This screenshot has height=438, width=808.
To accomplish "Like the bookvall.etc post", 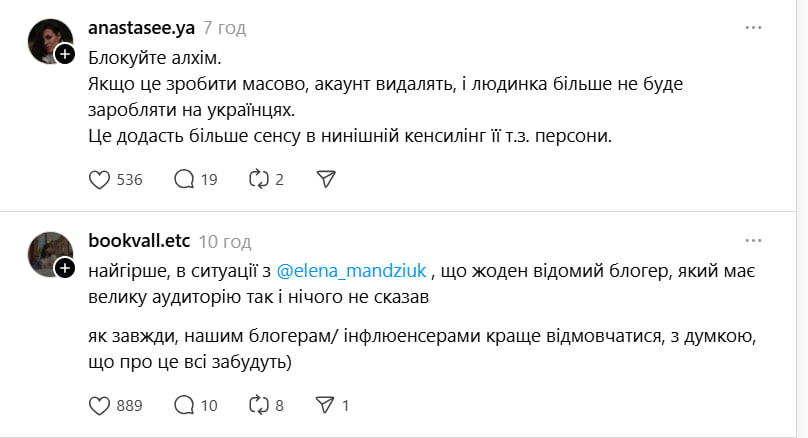I will tap(99, 405).
